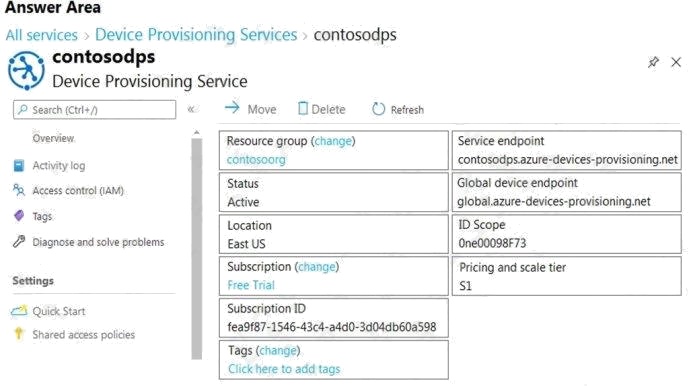Open the Shared access policies key icon
The height and width of the screenshot is (386, 688).
(19, 334)
